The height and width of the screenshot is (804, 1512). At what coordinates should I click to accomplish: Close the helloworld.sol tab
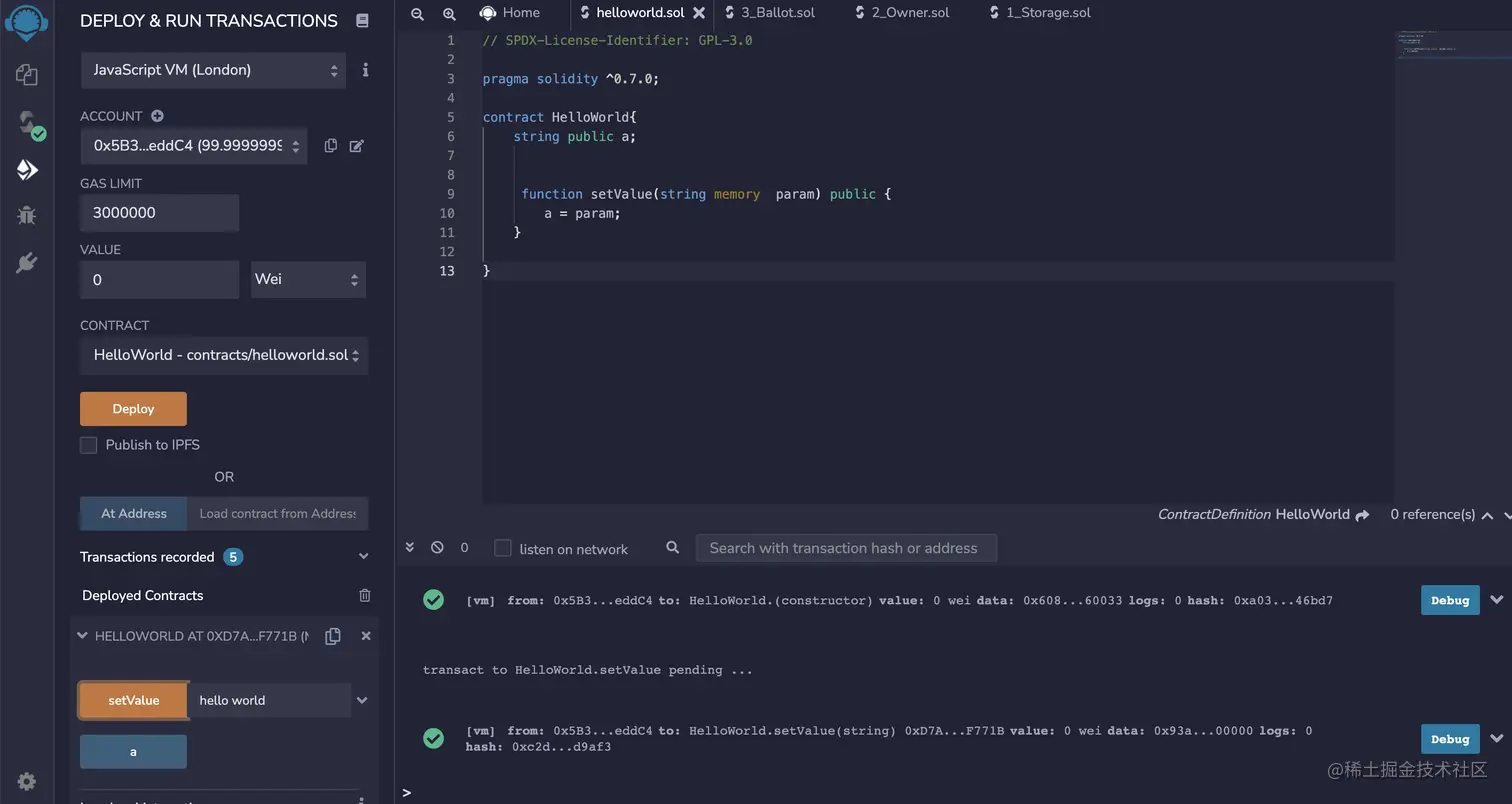pyautogui.click(x=699, y=13)
